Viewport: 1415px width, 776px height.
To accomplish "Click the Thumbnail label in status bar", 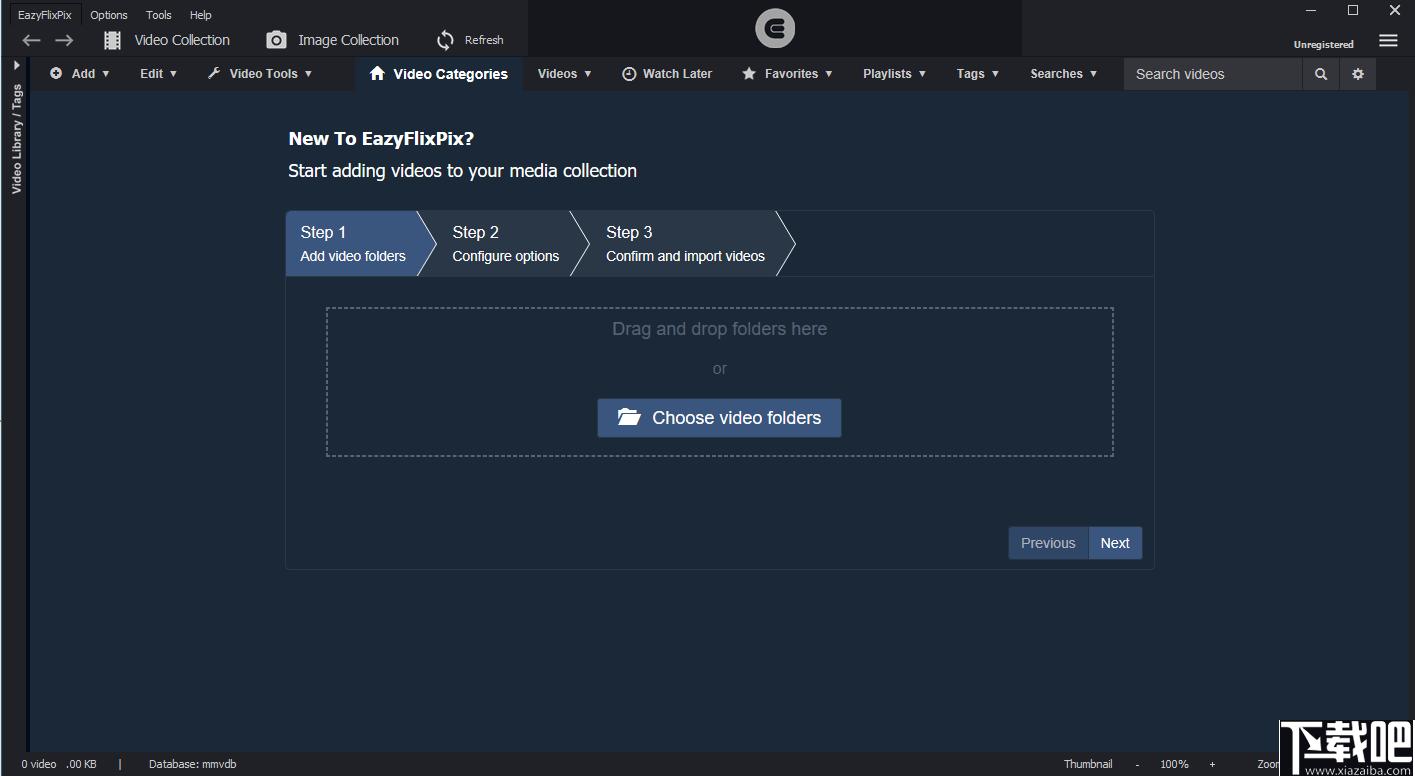I will point(1088,764).
